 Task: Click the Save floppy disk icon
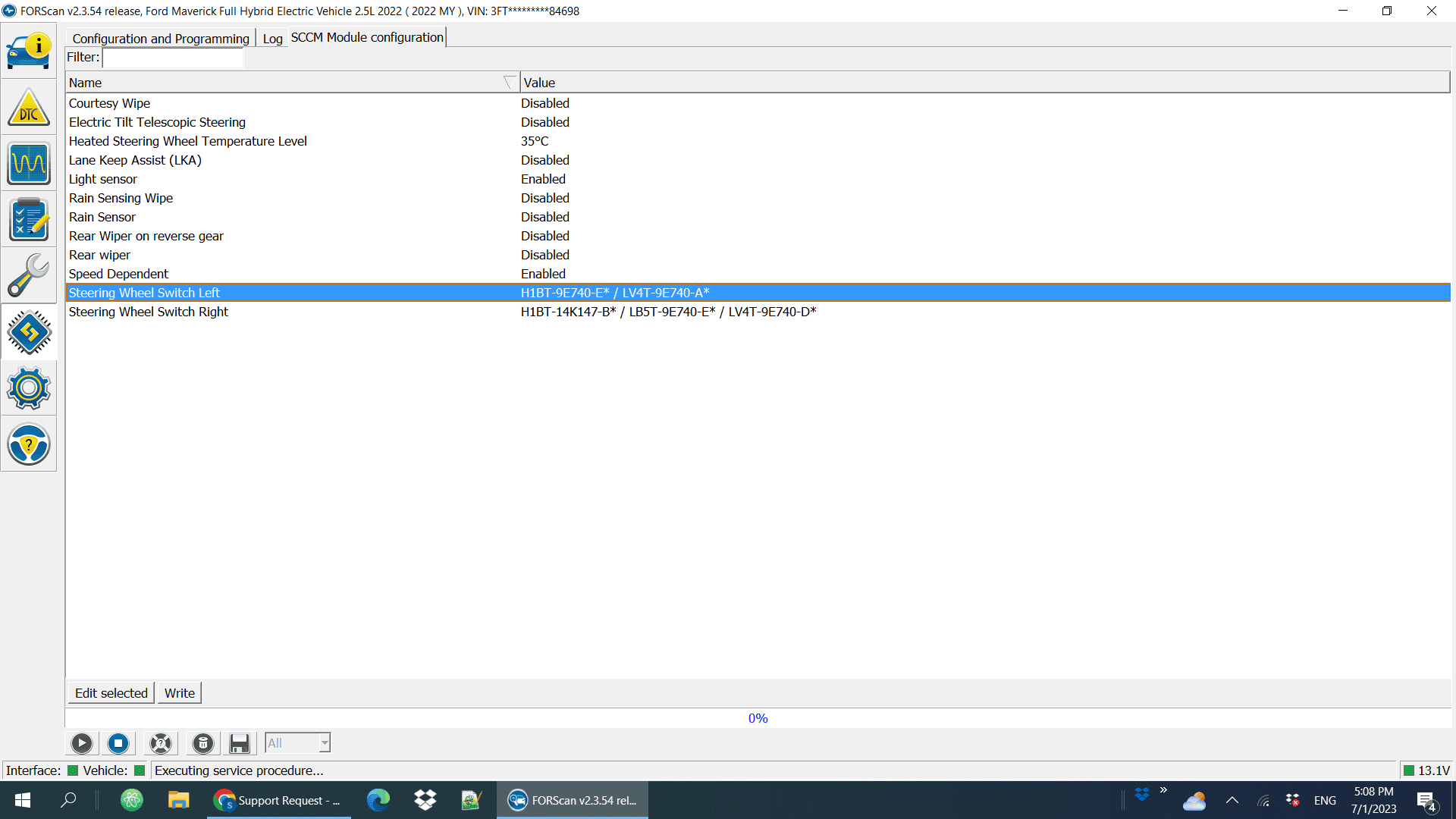pos(240,743)
